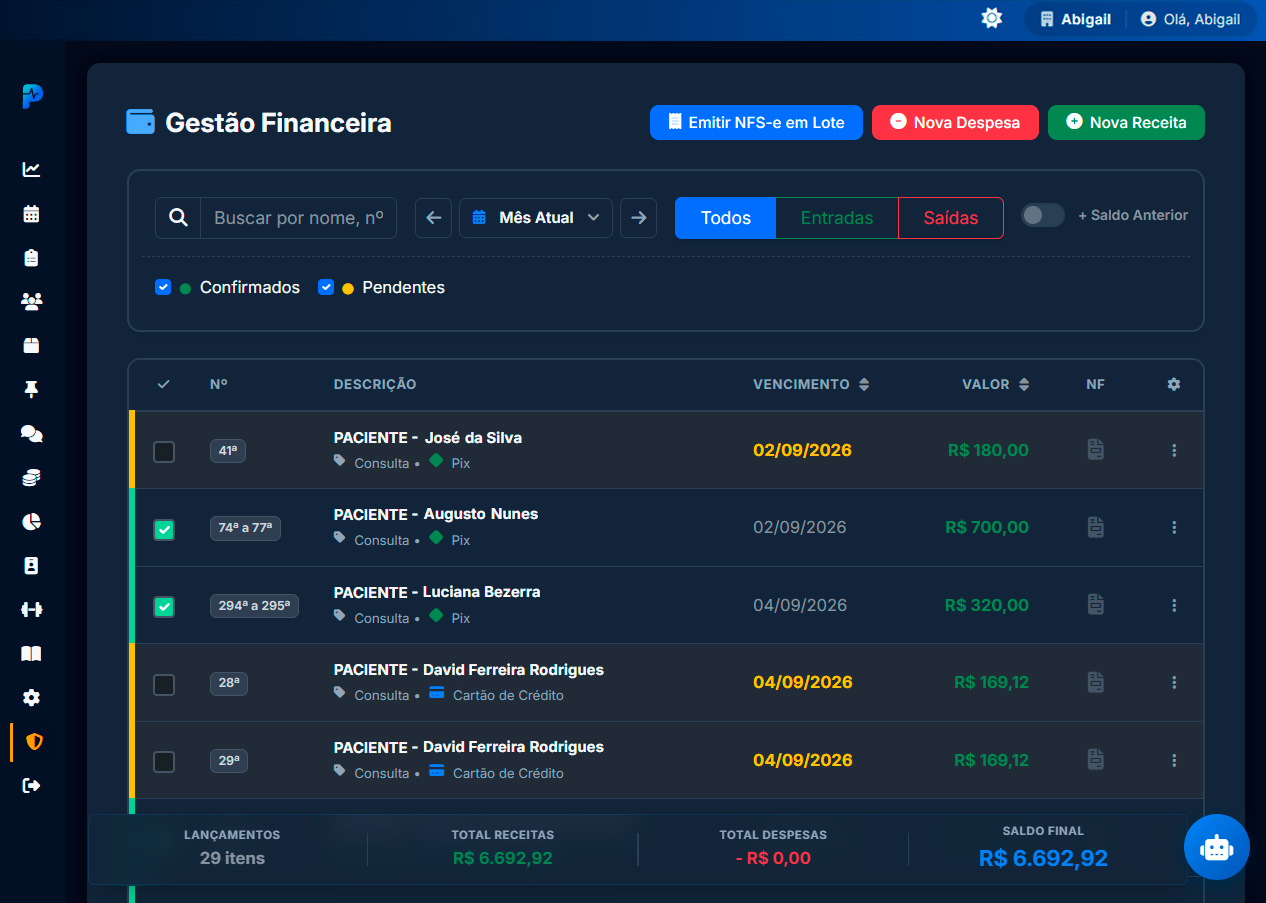1266x903 pixels.
Task: Open the Olá, Abigail user menu
Action: coord(1190,19)
